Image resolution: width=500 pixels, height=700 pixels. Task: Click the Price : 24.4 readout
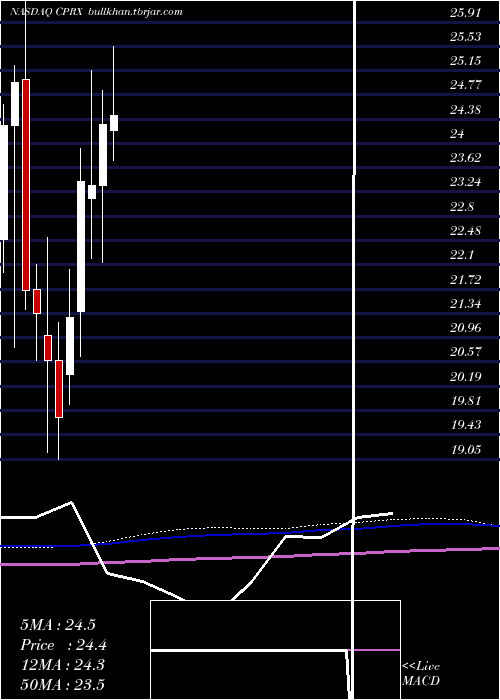pos(63,645)
